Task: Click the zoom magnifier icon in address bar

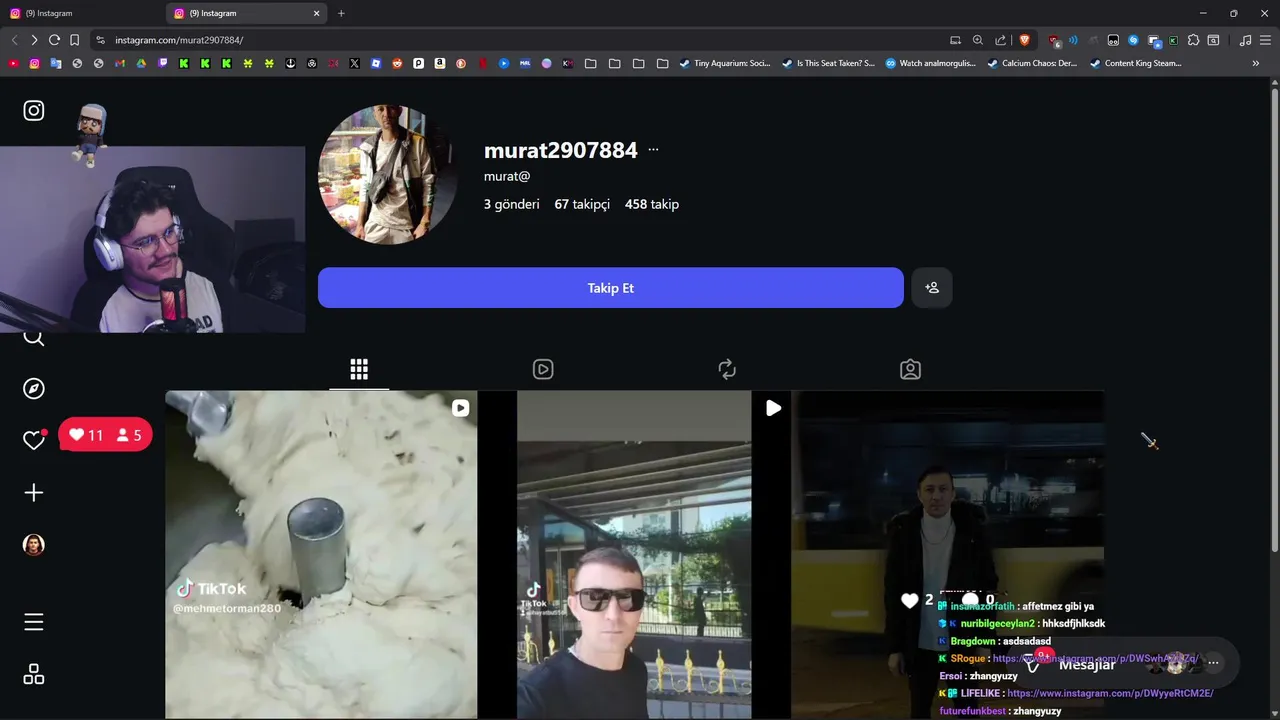Action: (x=978, y=40)
